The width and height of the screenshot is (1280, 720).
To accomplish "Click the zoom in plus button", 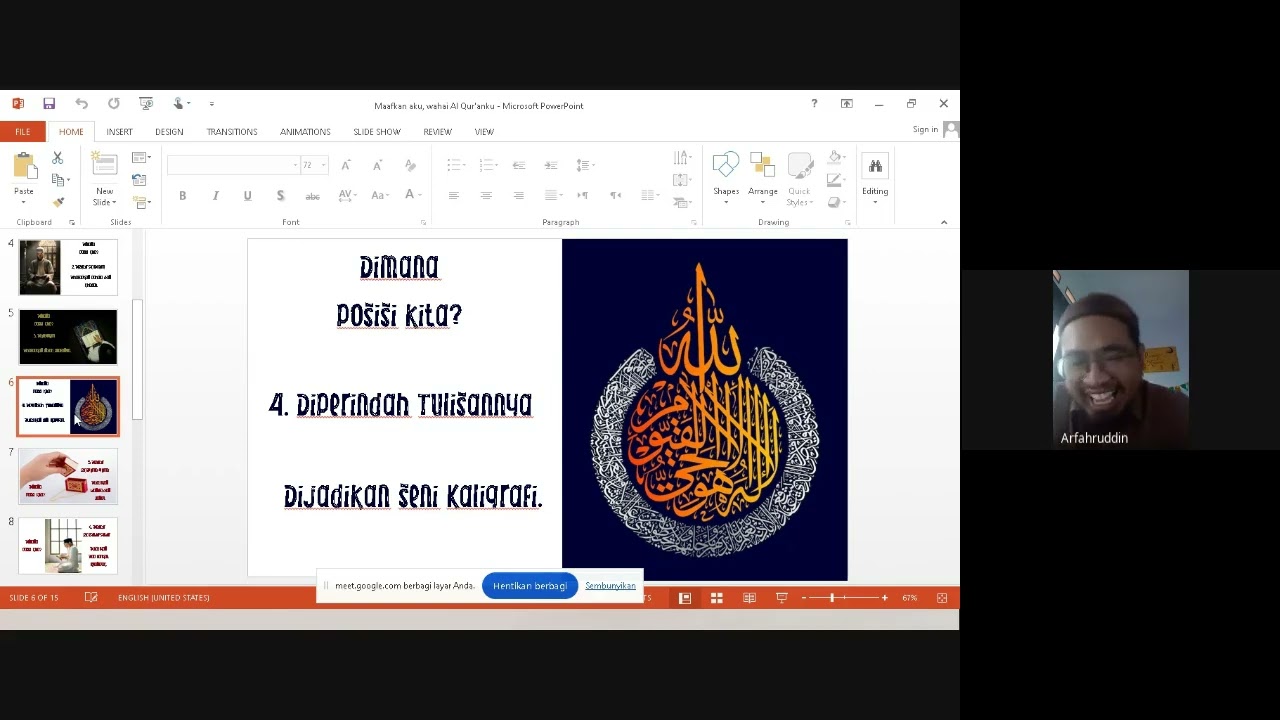I will point(884,598).
